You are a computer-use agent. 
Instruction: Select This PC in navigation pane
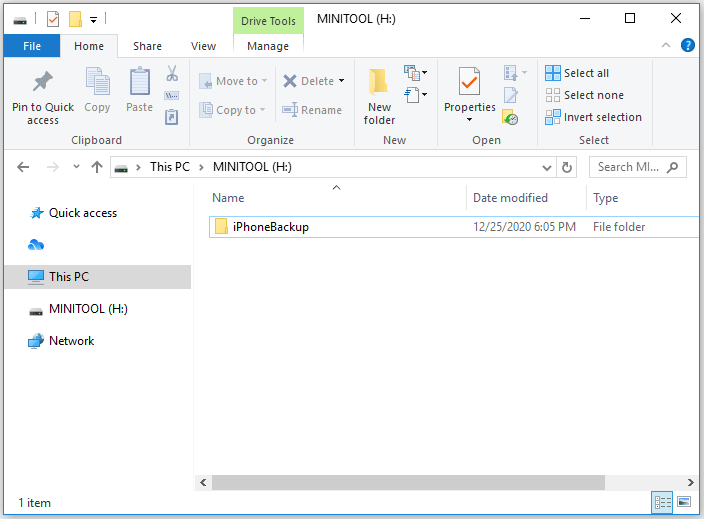[x=97, y=277]
